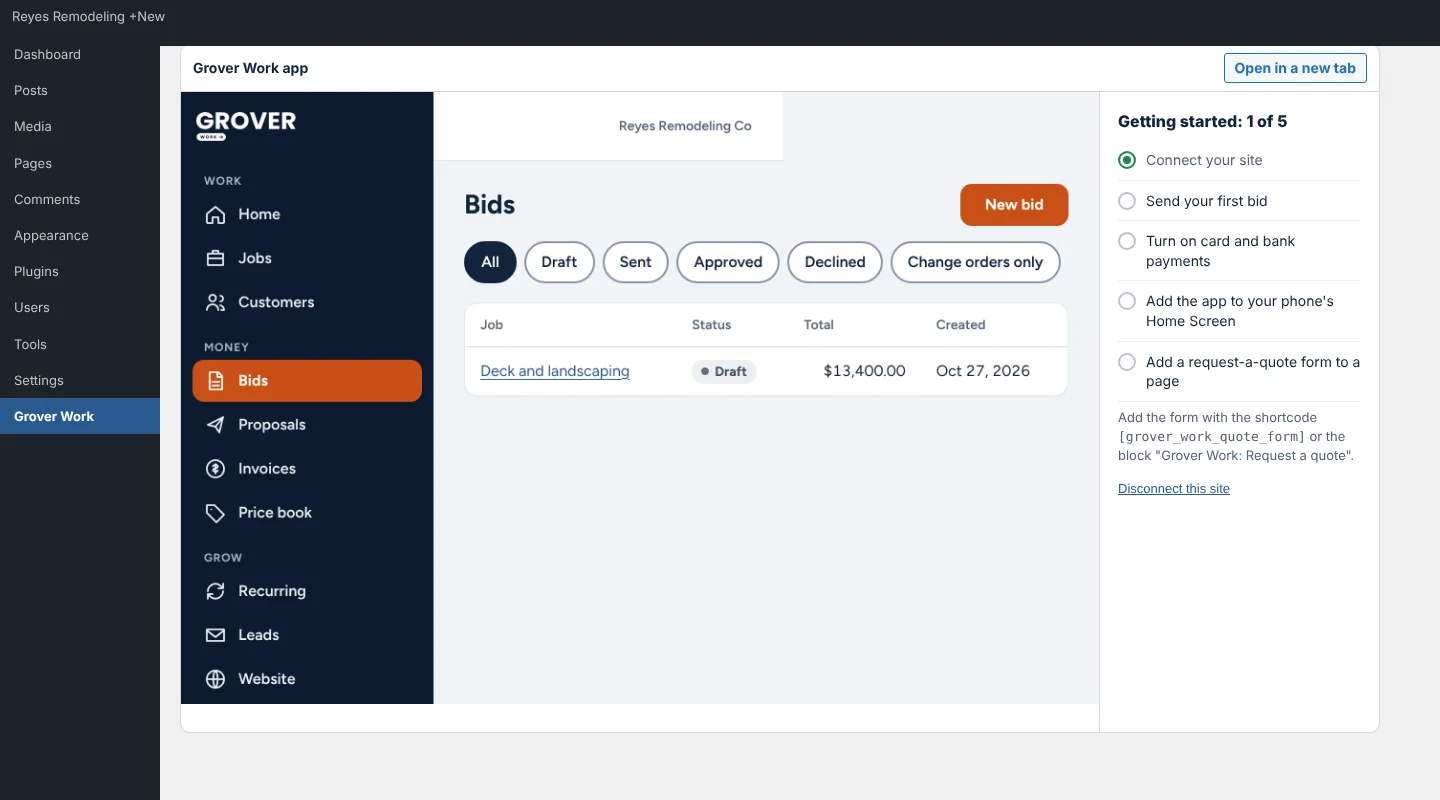Click the +New admin bar item
This screenshot has width=1440, height=800.
[147, 16]
